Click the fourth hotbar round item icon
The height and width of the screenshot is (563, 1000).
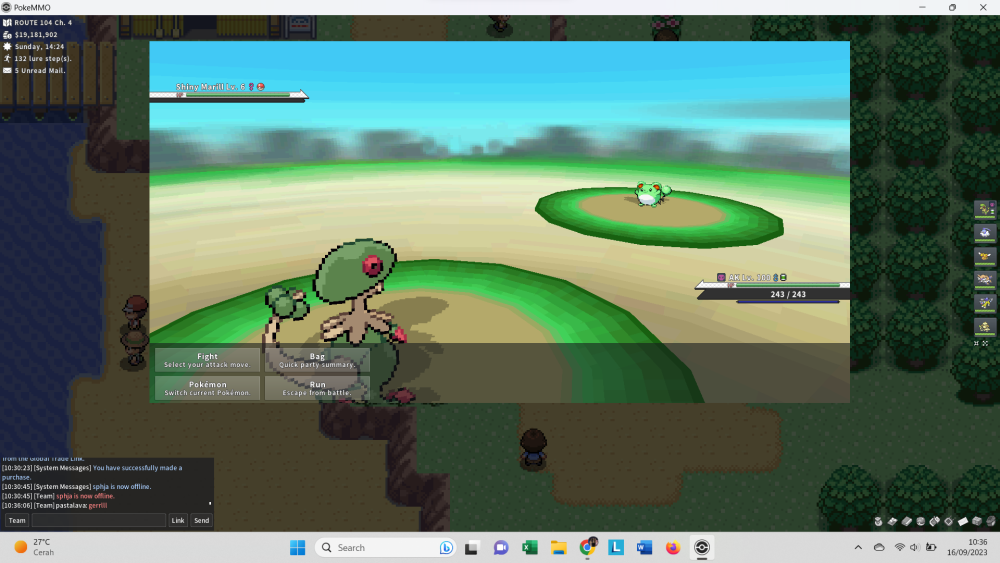[x=920, y=522]
